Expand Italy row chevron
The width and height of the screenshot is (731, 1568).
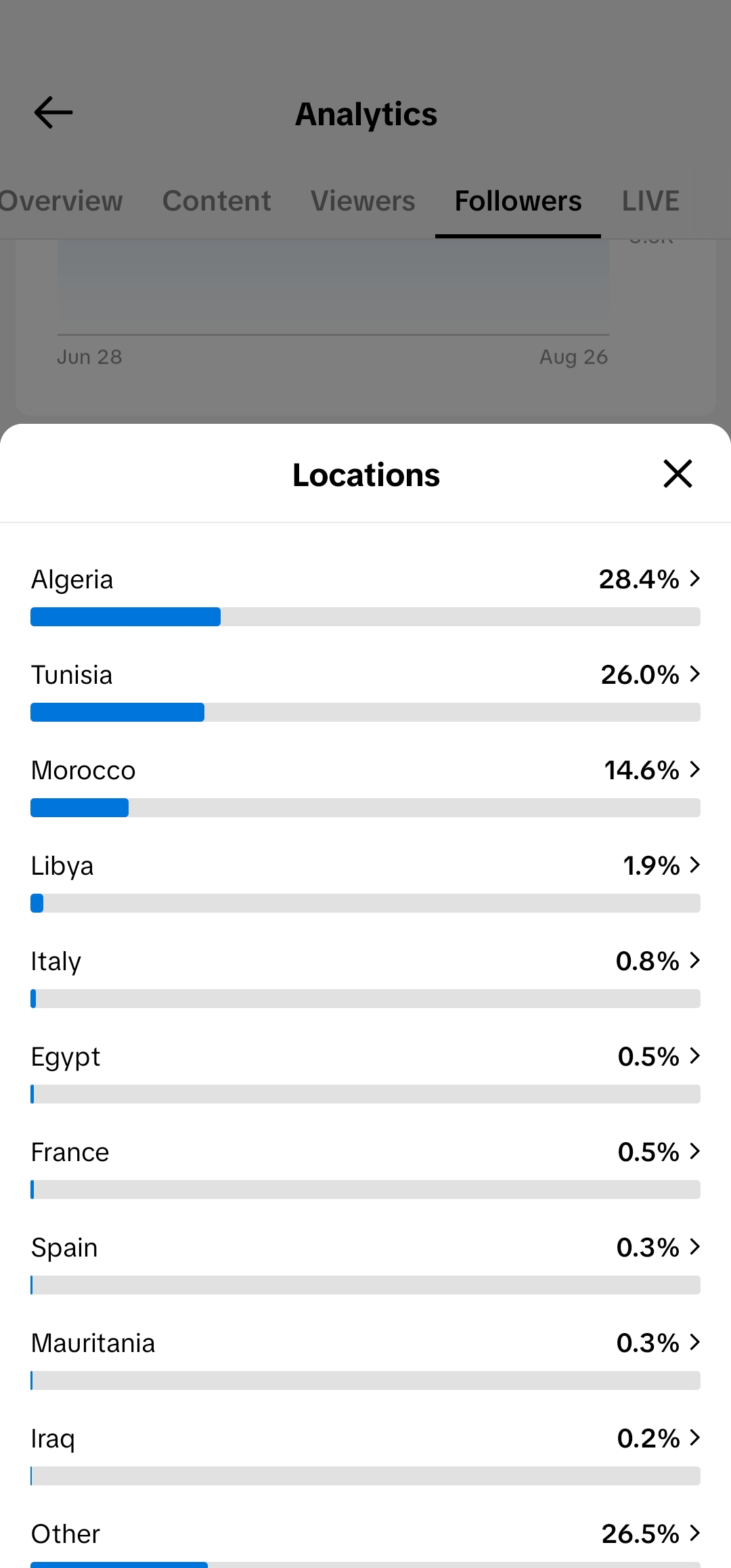point(694,960)
